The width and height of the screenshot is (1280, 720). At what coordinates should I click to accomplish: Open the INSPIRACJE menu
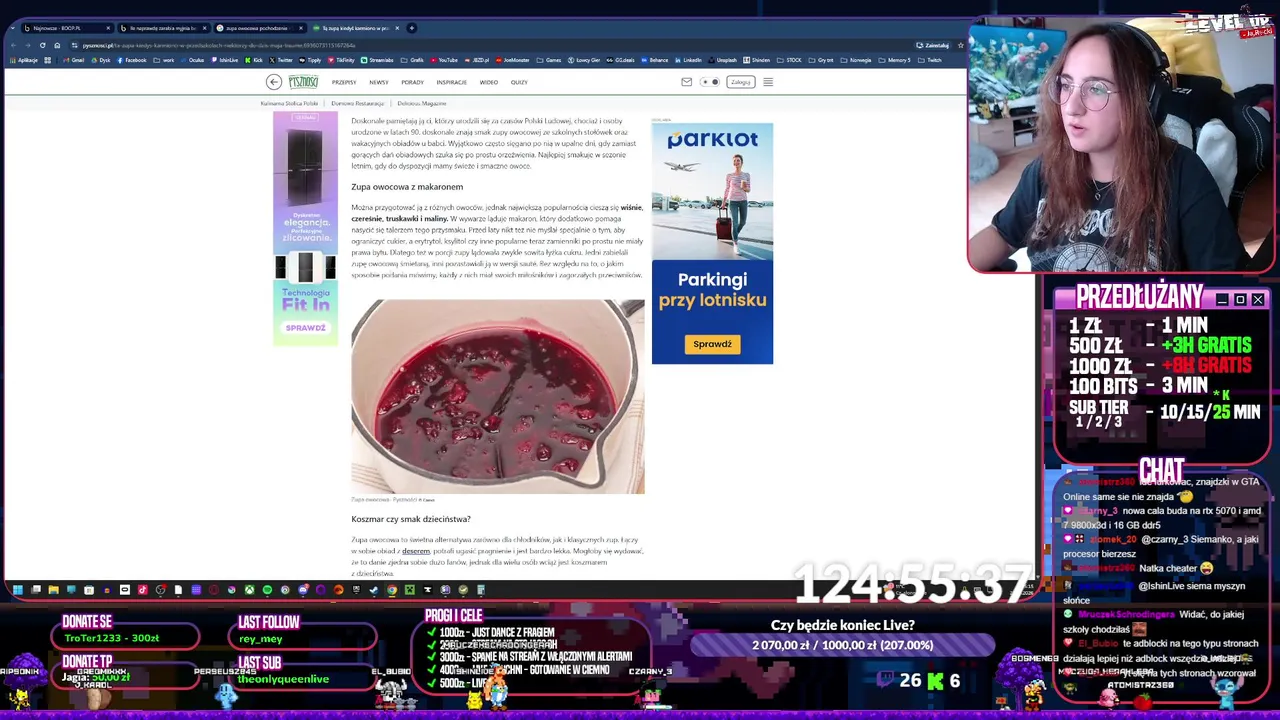click(x=451, y=82)
